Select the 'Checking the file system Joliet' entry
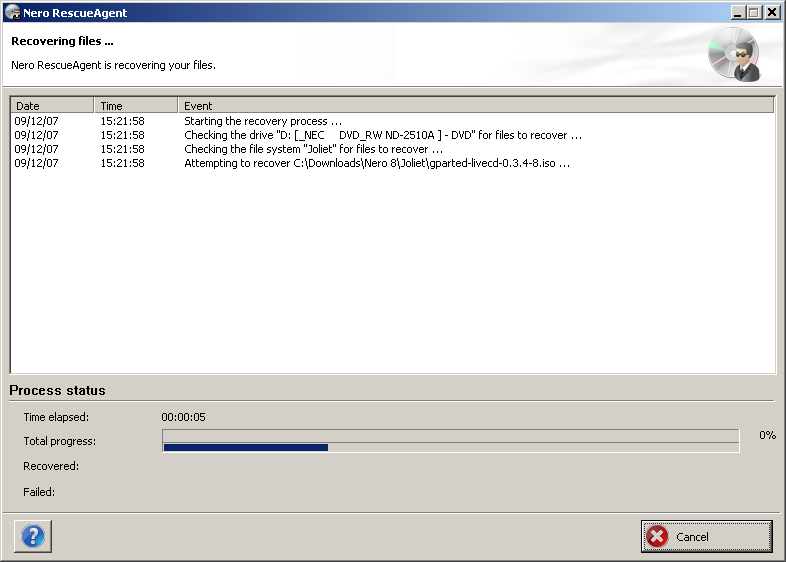This screenshot has height=562, width=786. click(x=392, y=149)
